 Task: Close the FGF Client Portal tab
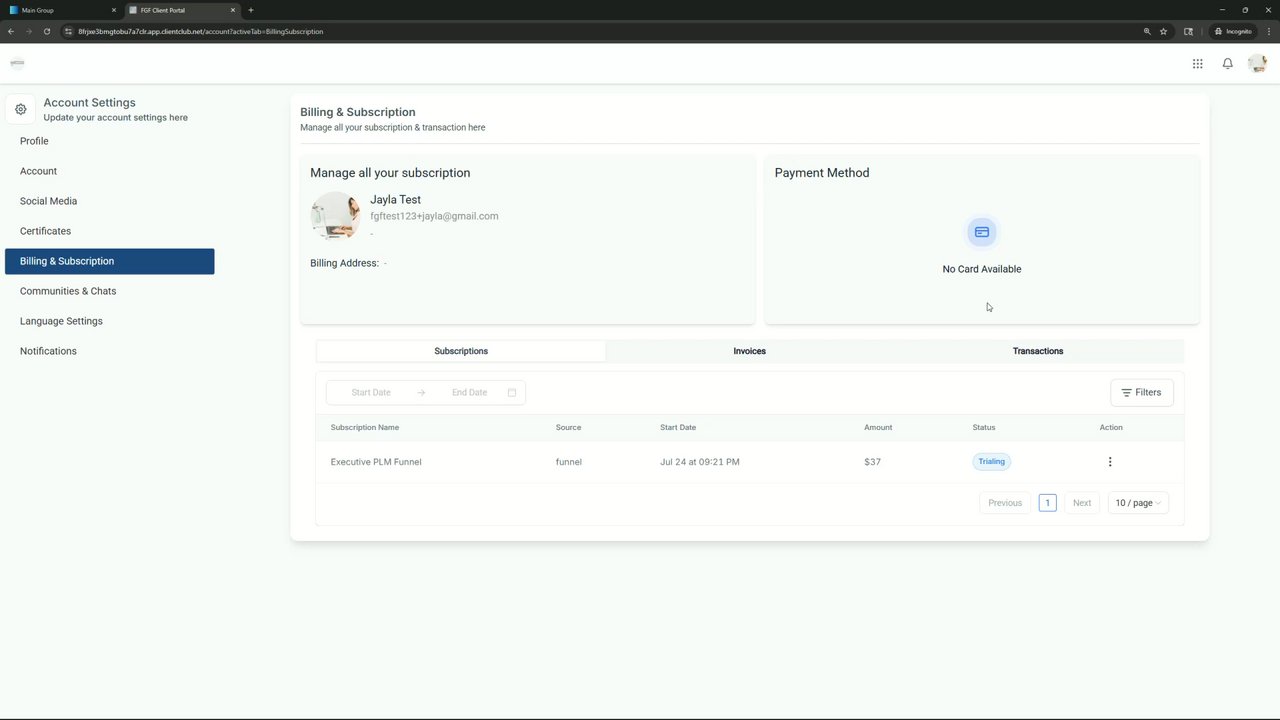coord(233,10)
